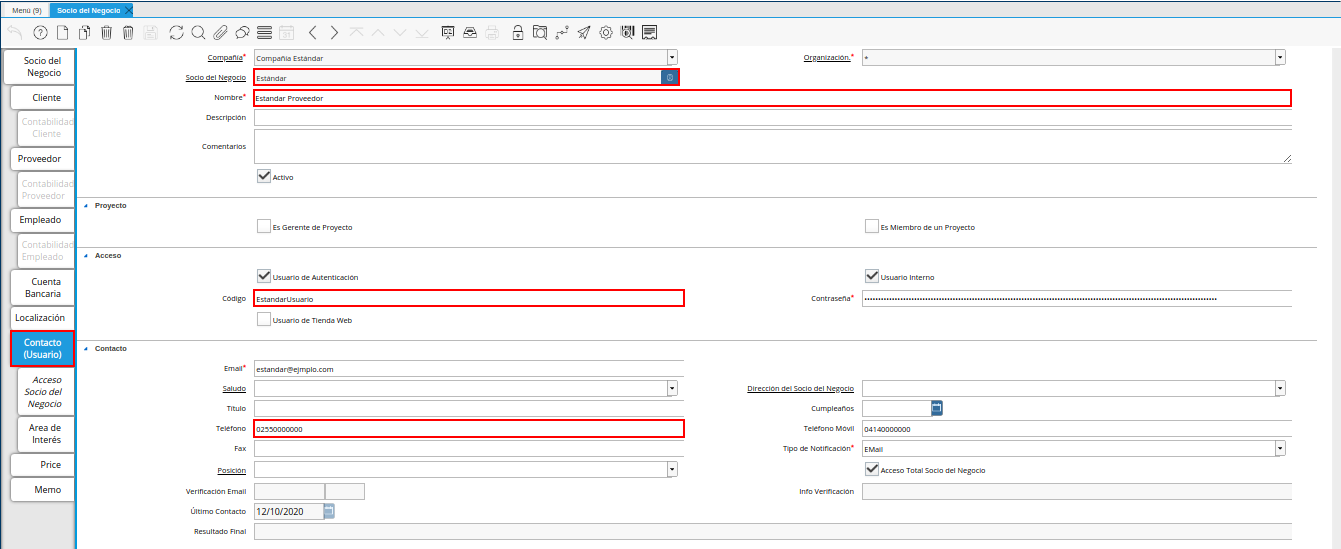Go to detail tab with right chevron
The width and height of the screenshot is (1341, 549).
(334, 32)
